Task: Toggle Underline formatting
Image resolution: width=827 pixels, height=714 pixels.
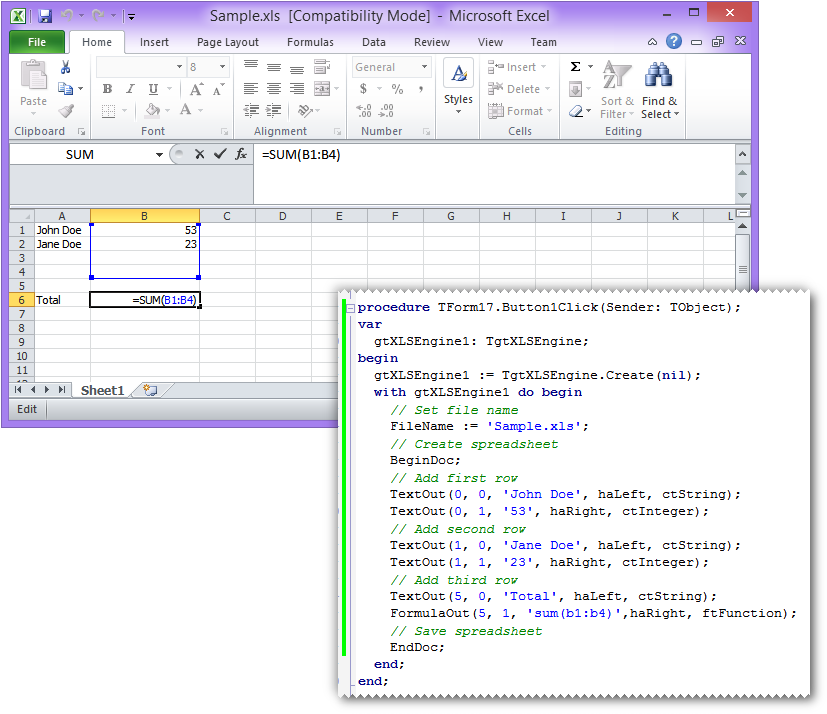Action: pos(153,89)
